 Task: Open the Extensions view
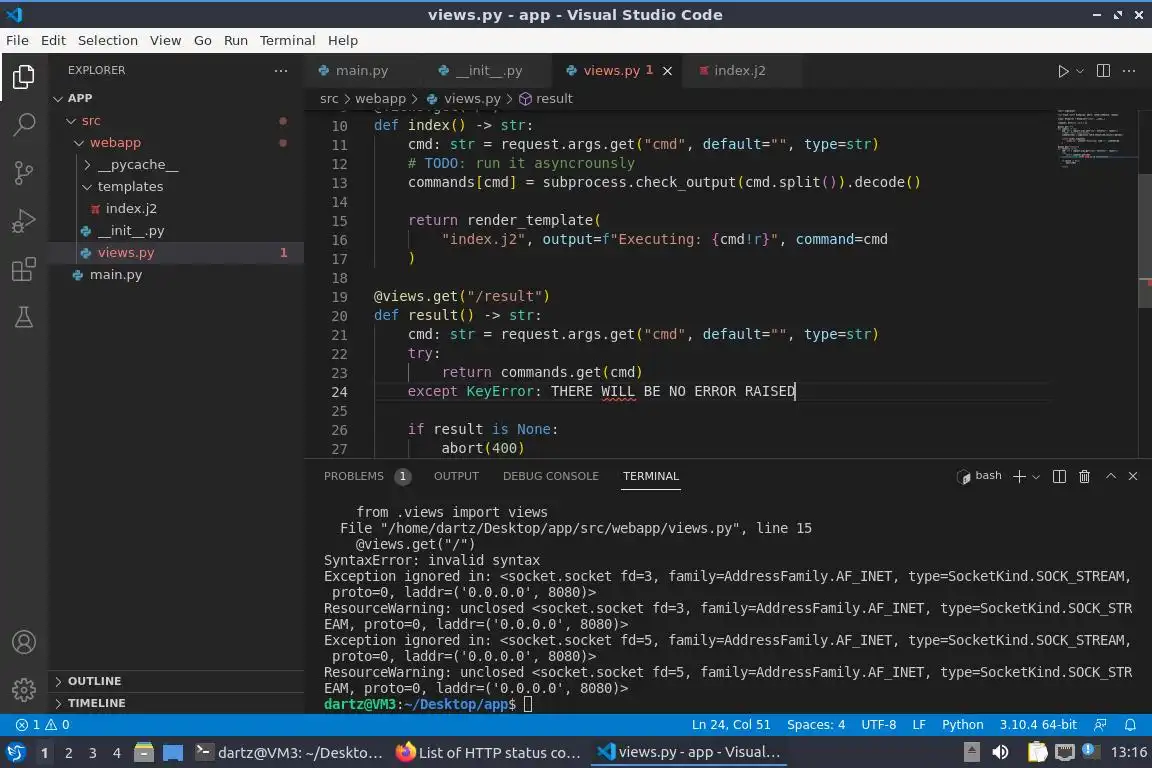[x=24, y=269]
